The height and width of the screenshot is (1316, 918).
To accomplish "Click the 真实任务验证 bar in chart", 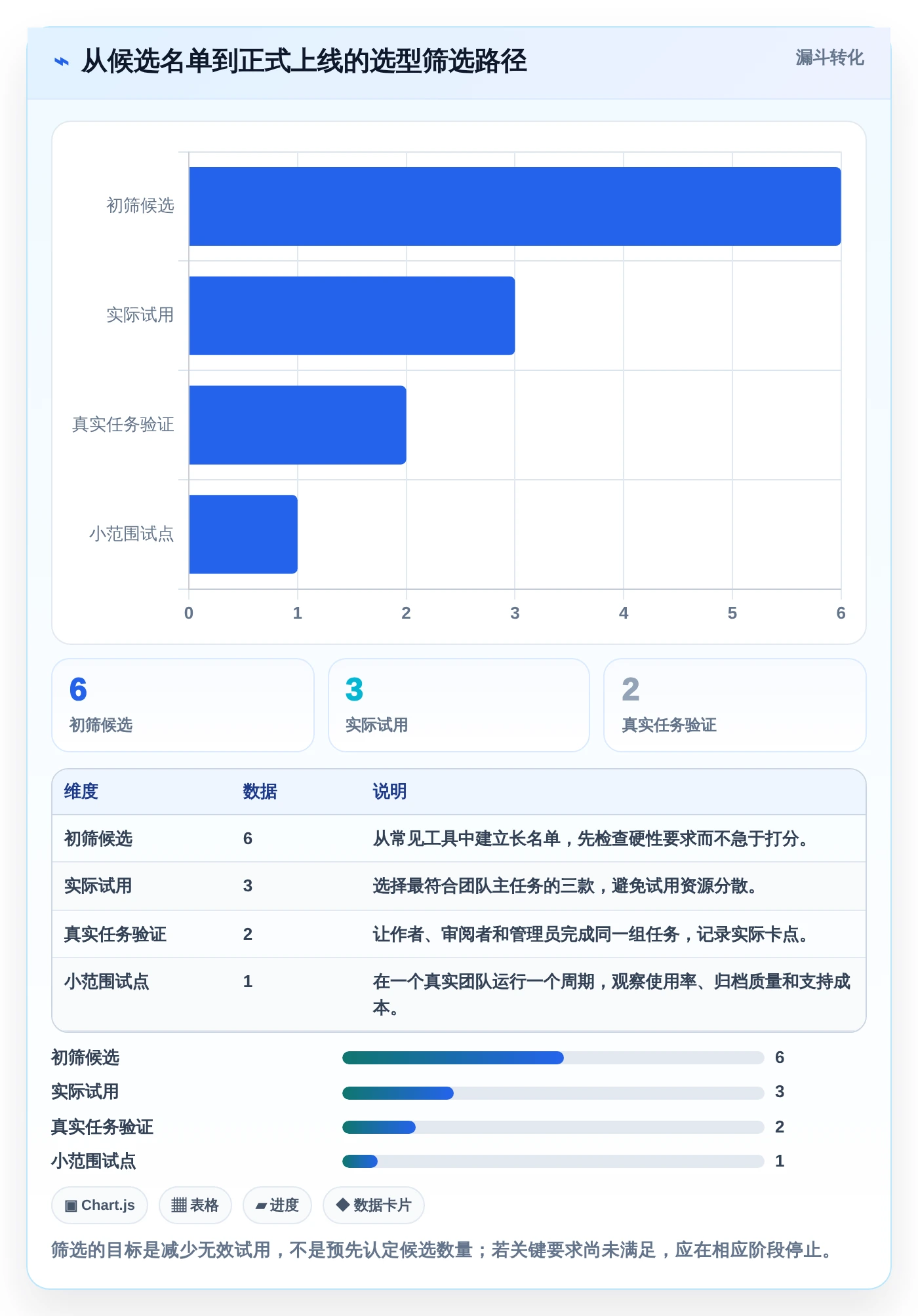I will pos(298,425).
